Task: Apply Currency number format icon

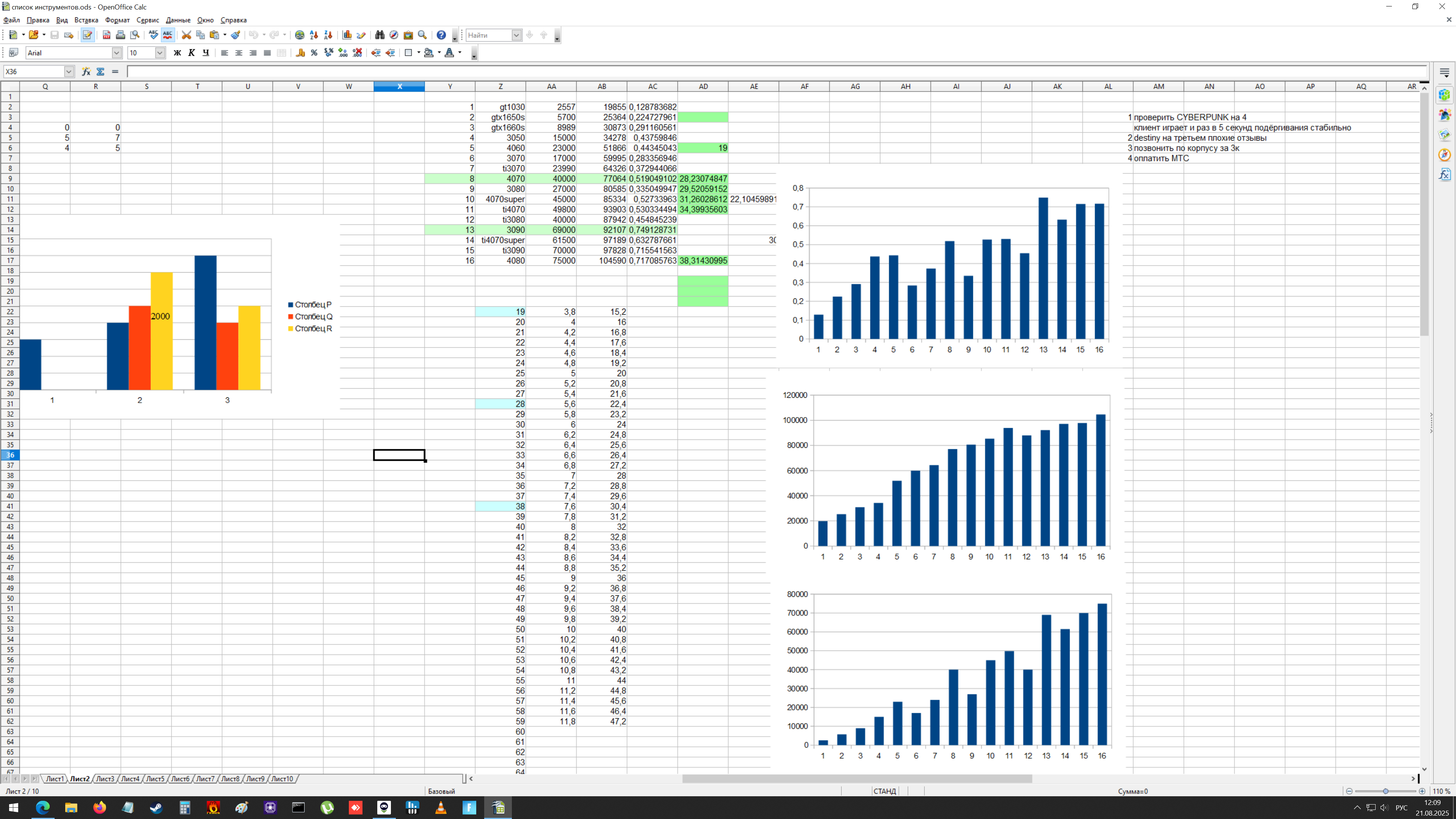Action: click(x=301, y=53)
